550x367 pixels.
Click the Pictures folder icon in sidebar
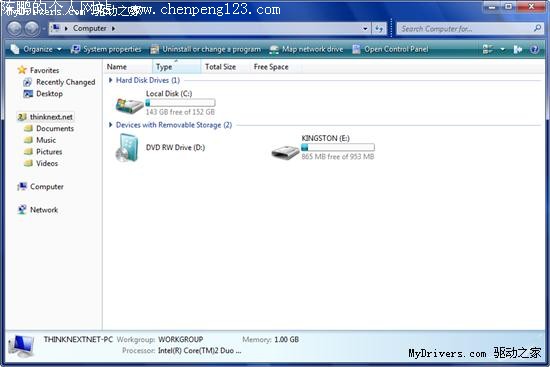28,152
